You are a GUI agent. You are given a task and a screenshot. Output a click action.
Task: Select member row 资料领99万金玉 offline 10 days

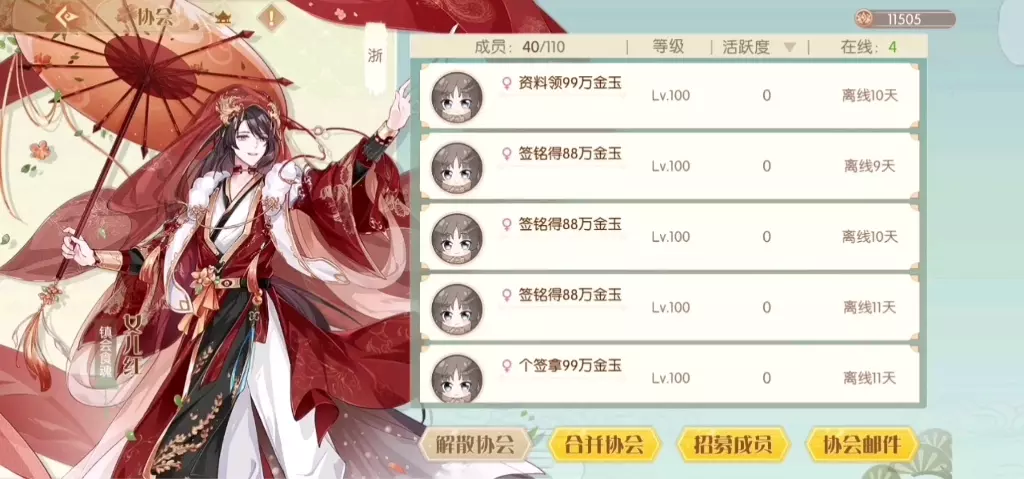[x=669, y=95]
